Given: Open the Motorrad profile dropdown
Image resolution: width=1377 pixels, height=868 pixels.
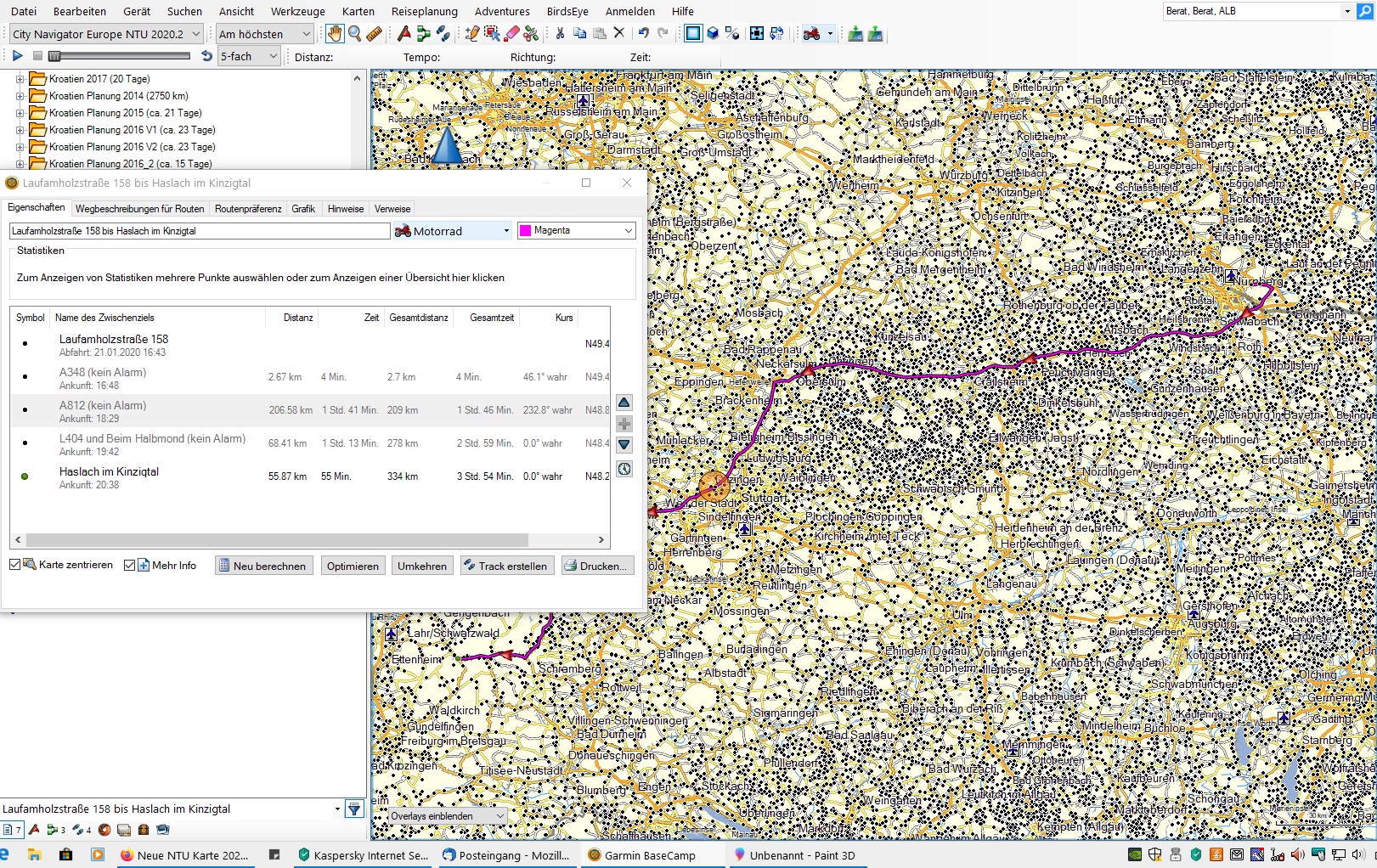Looking at the screenshot, I should 452,231.
